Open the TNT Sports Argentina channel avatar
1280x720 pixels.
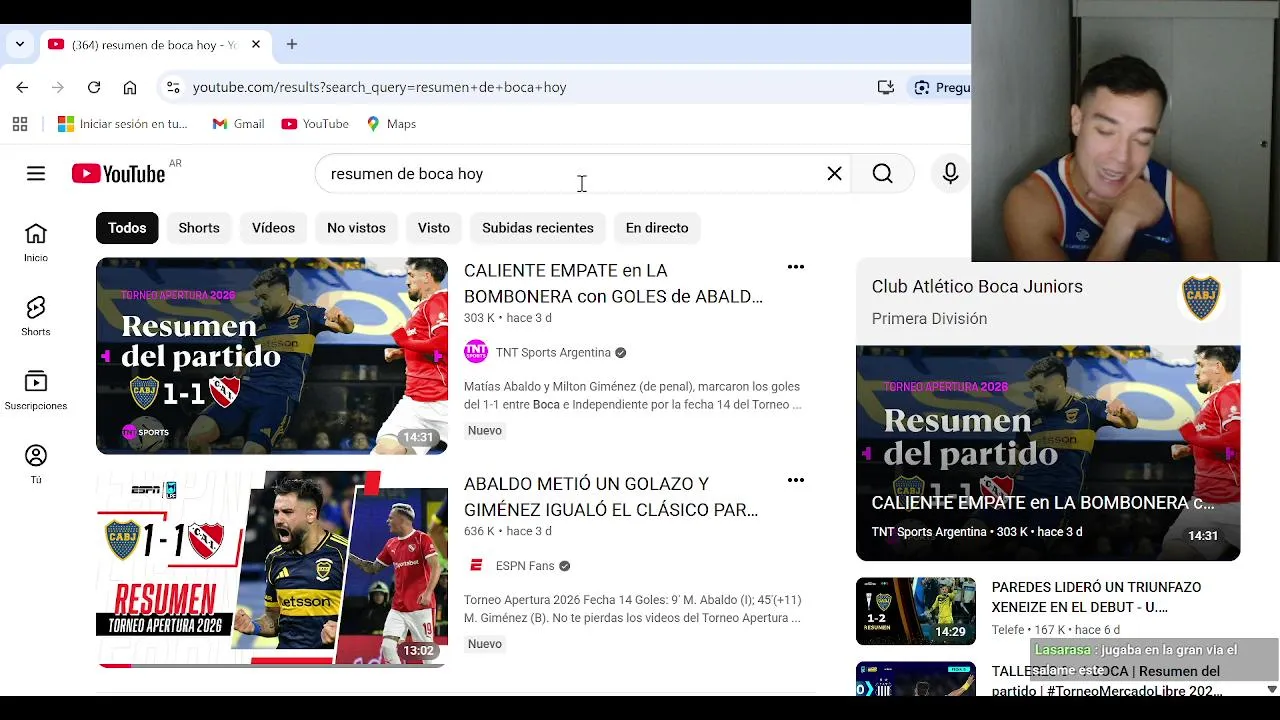[x=476, y=352]
